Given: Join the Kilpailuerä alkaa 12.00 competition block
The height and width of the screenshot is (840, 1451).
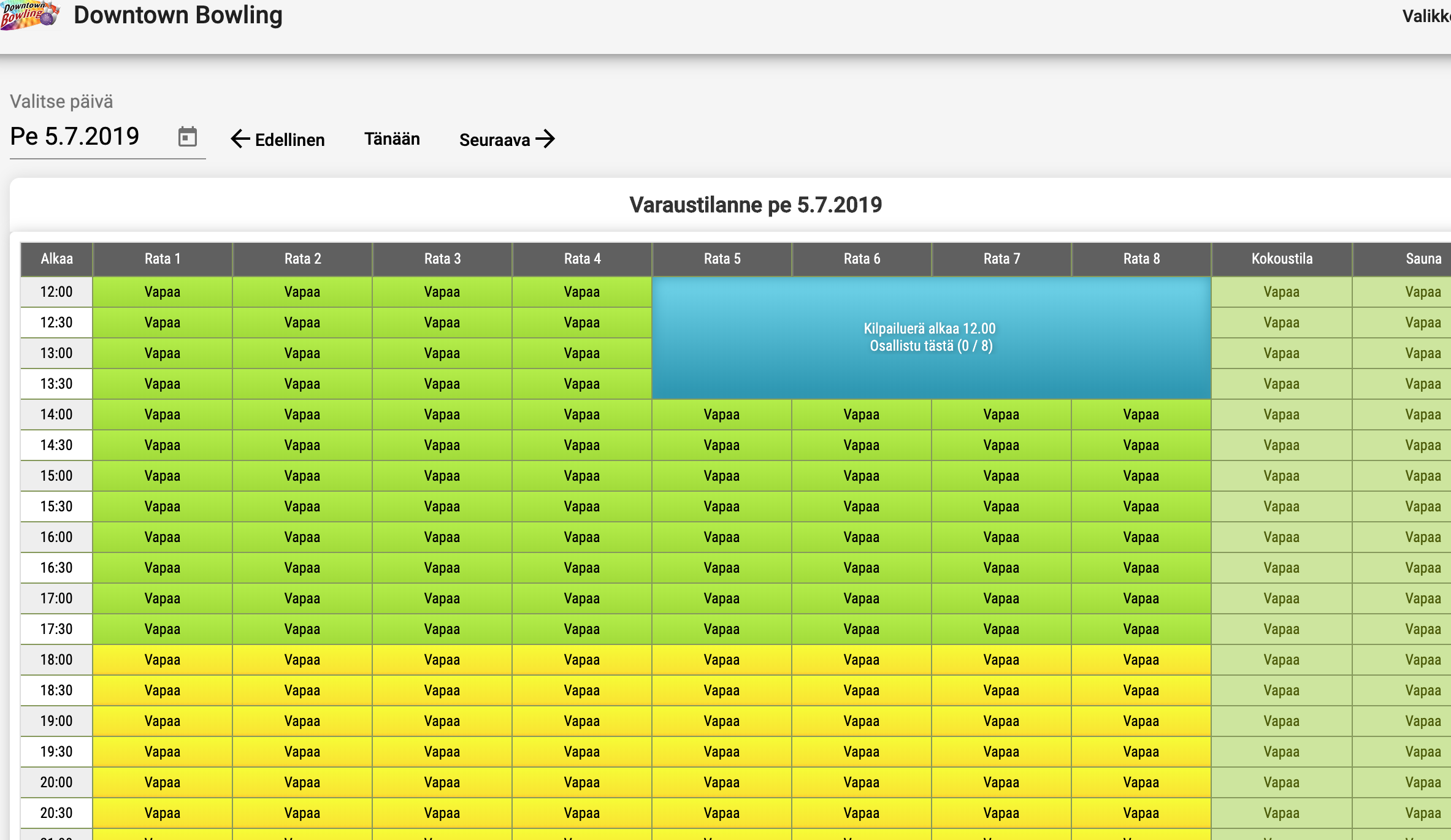Looking at the screenshot, I should point(931,338).
